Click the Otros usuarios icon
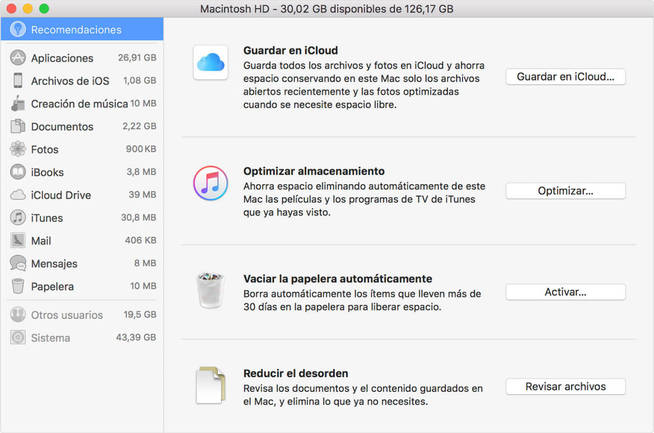Screen dimensions: 654x433 18,315
